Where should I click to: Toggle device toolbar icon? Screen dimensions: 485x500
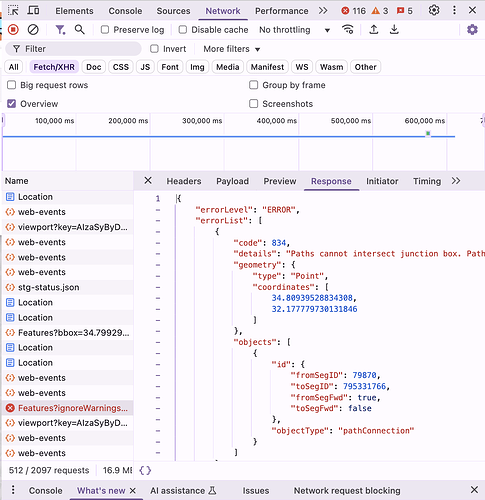(x=33, y=11)
